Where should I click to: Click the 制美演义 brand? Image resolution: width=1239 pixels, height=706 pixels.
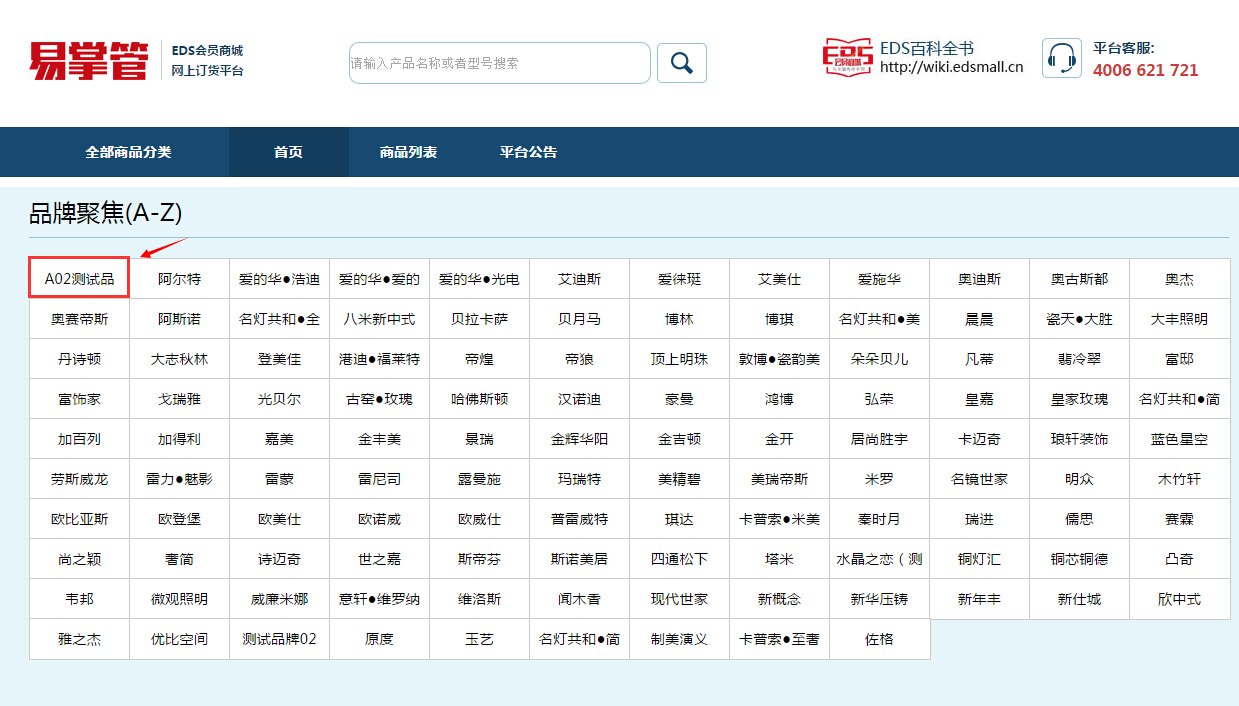coord(680,639)
